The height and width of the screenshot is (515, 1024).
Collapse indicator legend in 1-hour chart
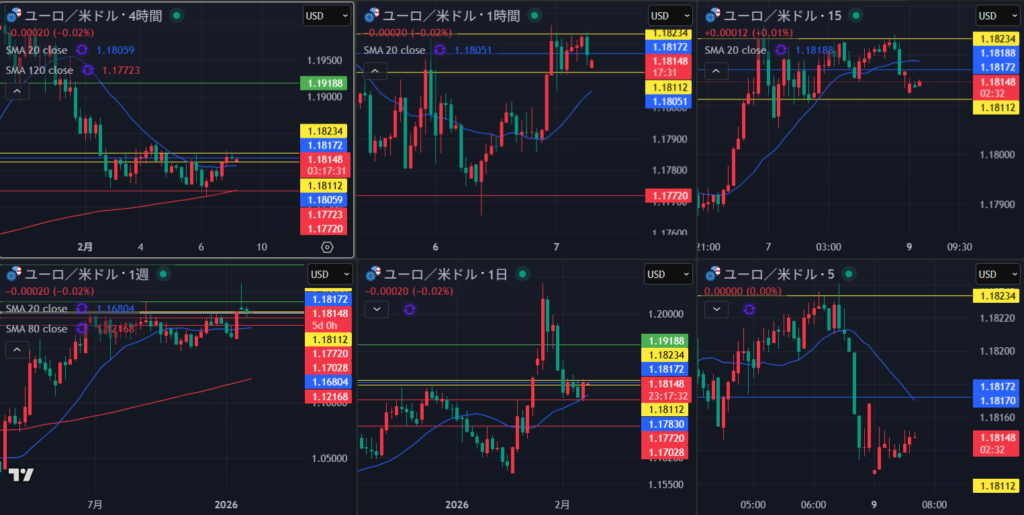point(375,71)
